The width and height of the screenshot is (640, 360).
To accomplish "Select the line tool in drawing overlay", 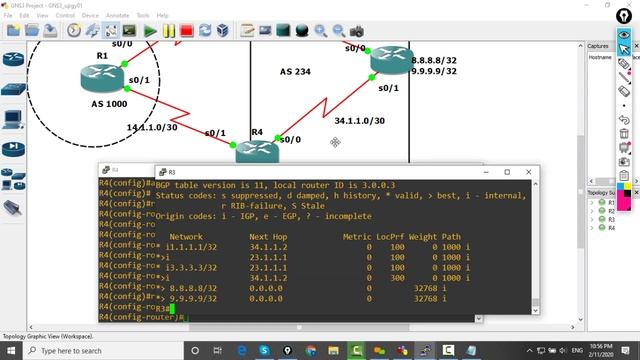I will [x=624, y=78].
